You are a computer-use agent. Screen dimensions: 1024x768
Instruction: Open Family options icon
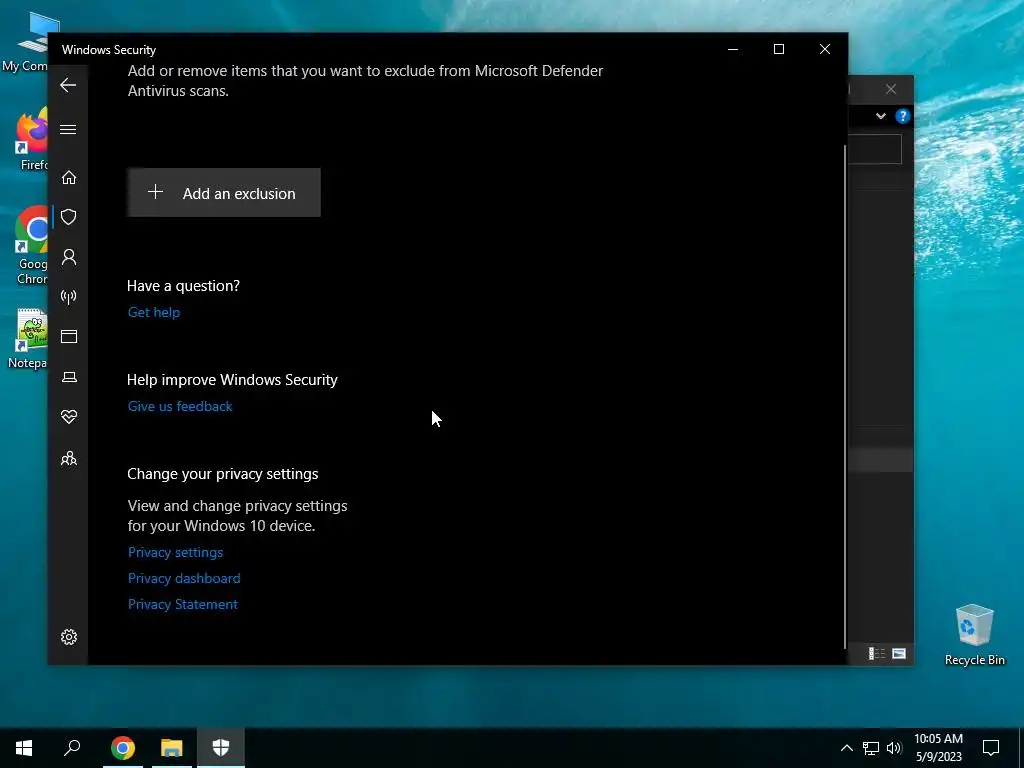point(69,458)
